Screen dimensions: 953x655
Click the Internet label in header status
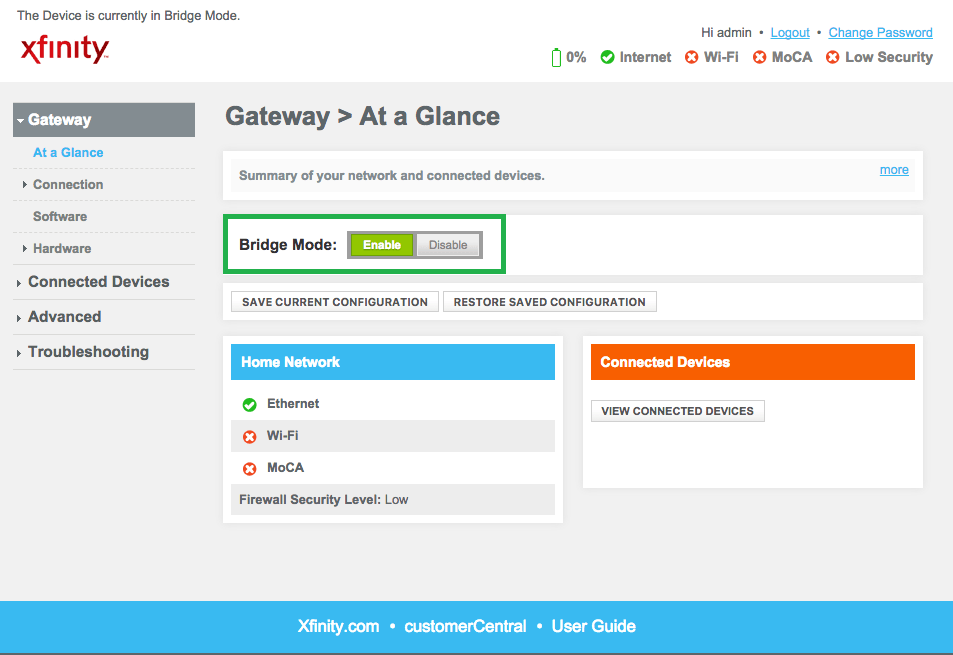(x=645, y=57)
